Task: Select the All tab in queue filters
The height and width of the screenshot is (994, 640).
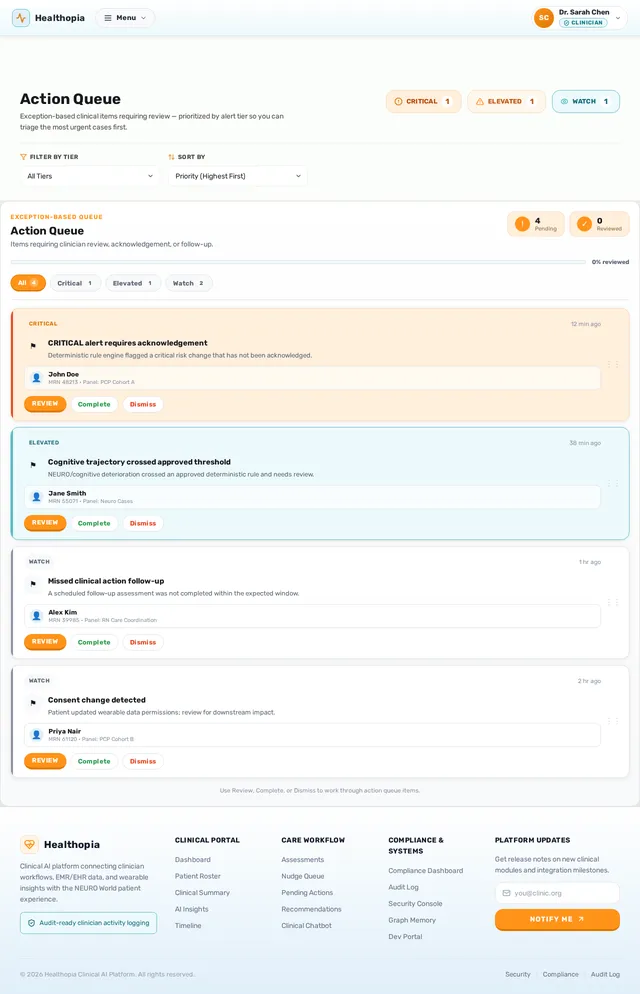Action: (28, 283)
